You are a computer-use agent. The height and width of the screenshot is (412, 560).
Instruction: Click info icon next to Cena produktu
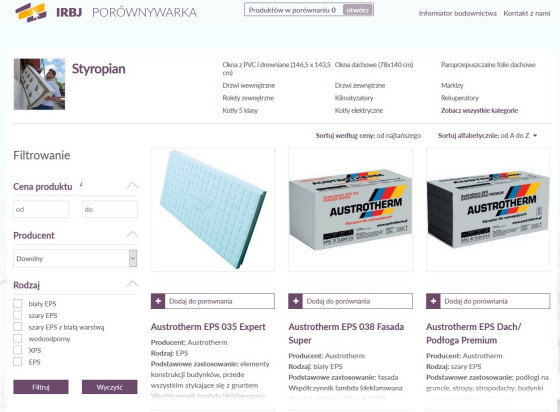81,184
